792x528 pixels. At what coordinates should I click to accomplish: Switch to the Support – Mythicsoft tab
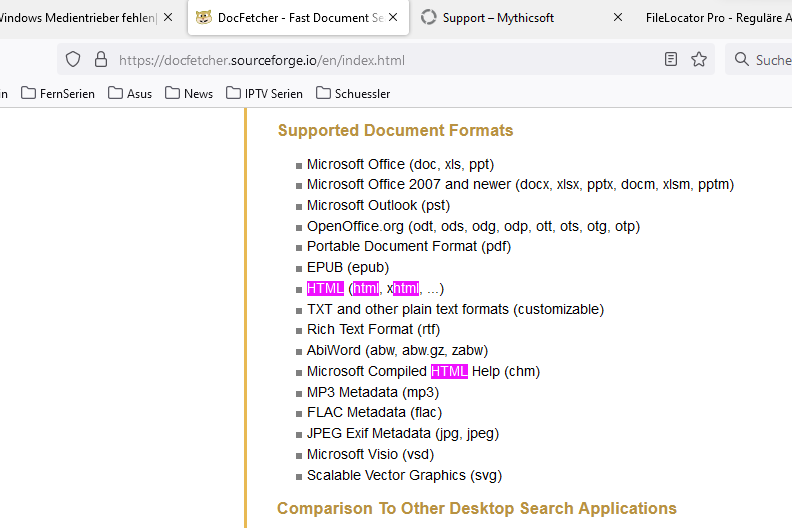[498, 18]
